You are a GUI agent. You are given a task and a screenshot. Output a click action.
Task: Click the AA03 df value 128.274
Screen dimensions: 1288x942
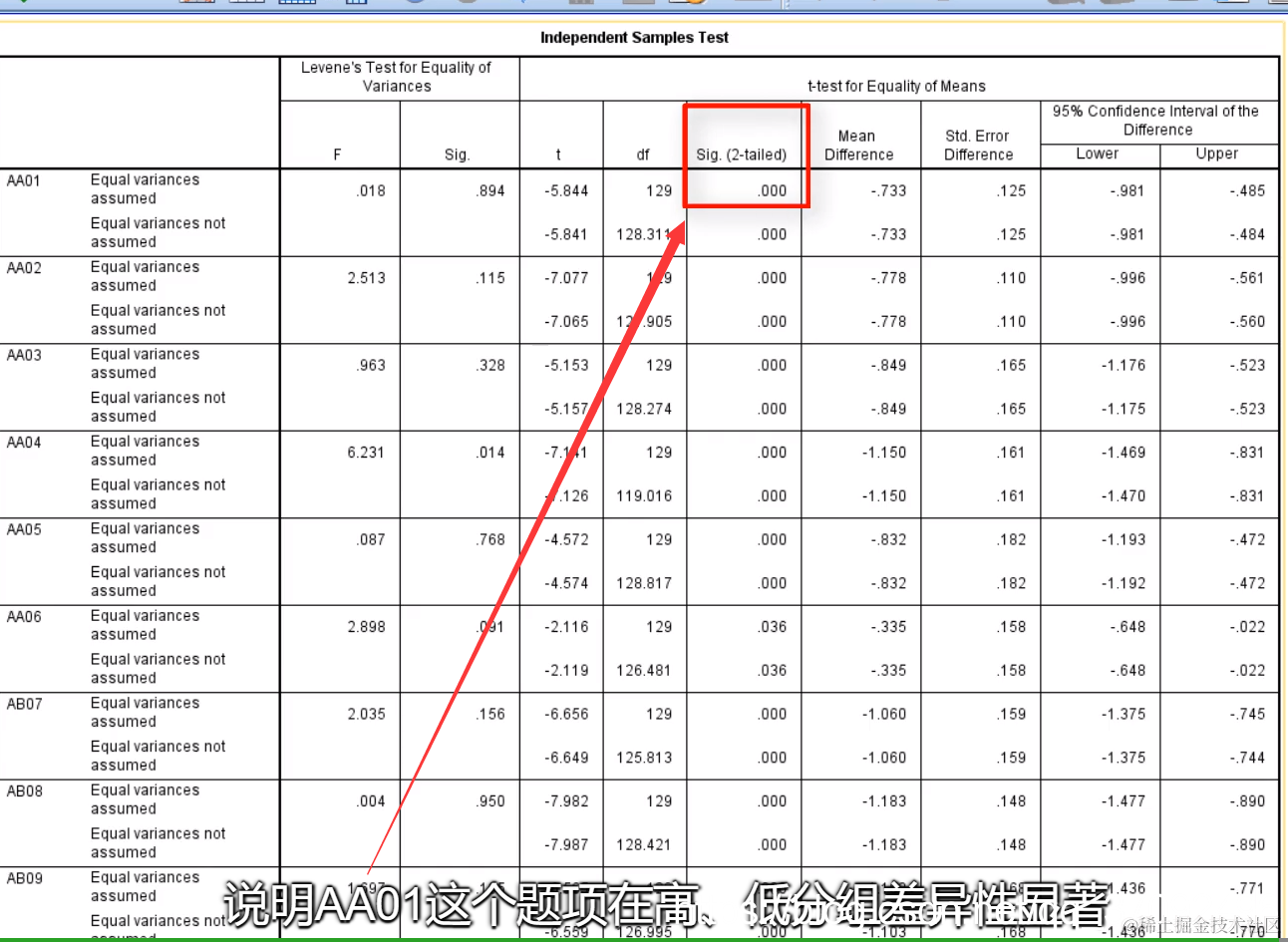coord(644,409)
